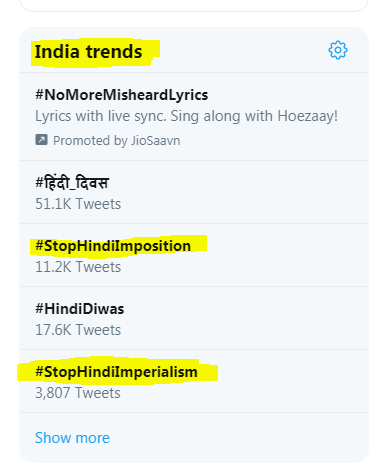Click the 'trends' word in the panel header
The width and height of the screenshot is (370, 473).
(x=114, y=52)
